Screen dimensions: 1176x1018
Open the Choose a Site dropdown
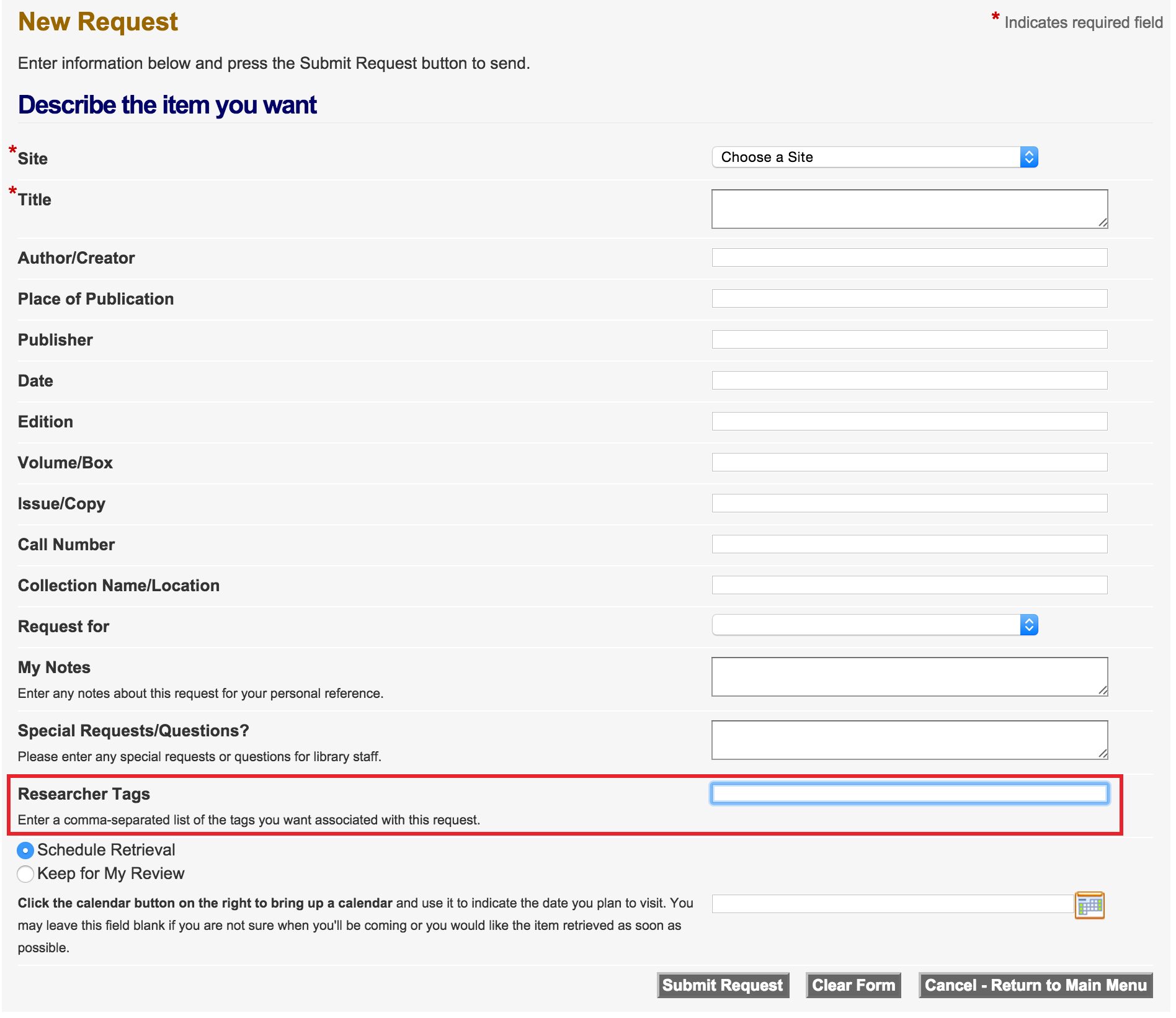tap(875, 158)
